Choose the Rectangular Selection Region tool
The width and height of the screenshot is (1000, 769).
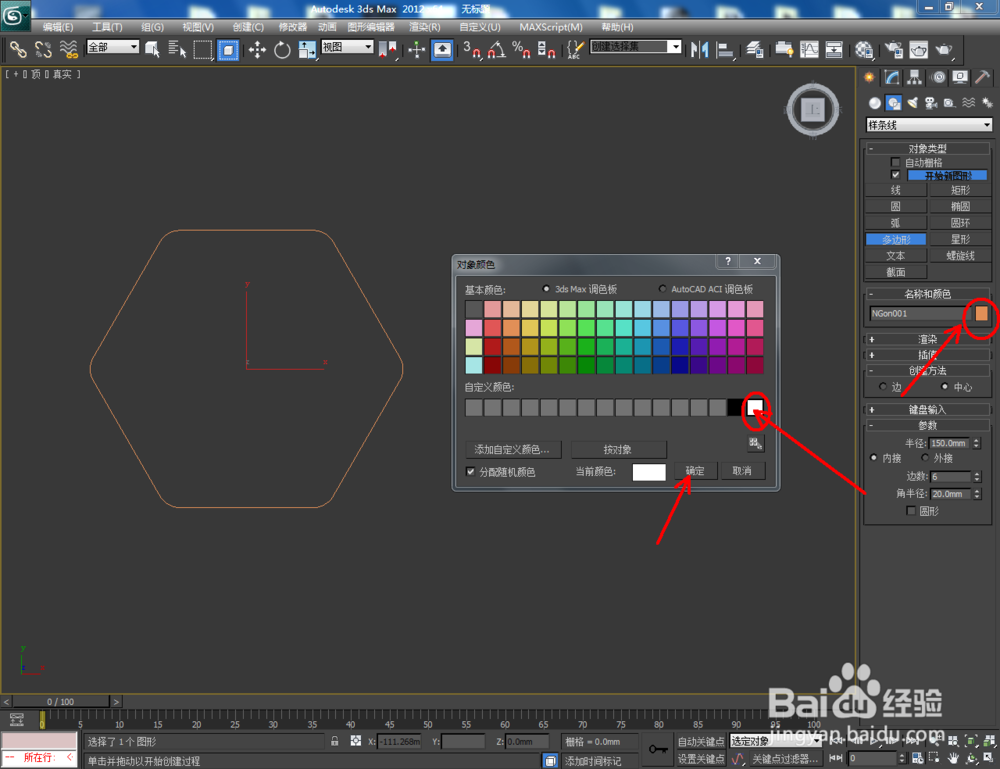203,49
